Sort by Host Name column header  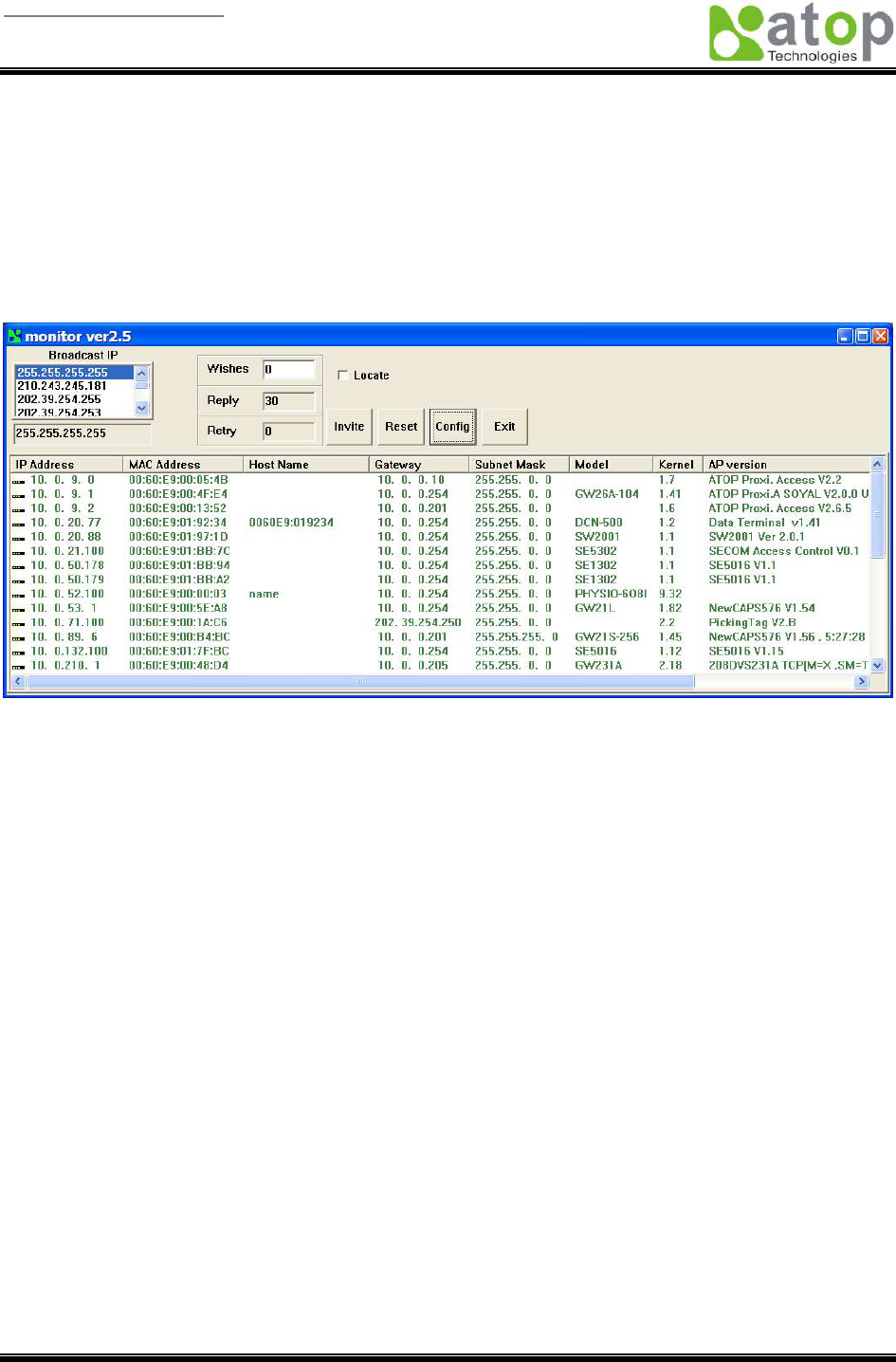pos(305,465)
